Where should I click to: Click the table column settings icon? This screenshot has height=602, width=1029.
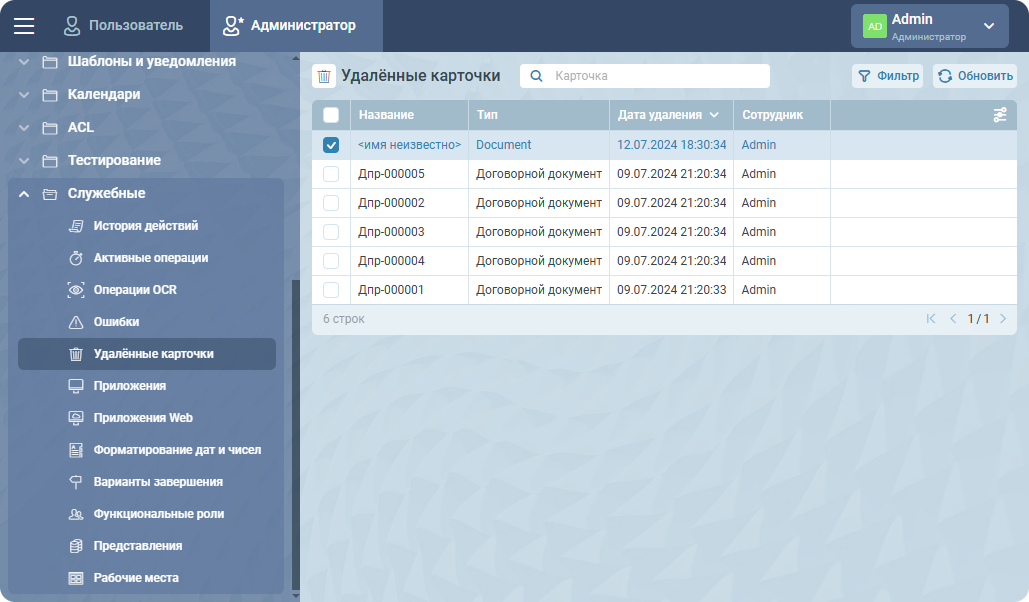[1000, 115]
